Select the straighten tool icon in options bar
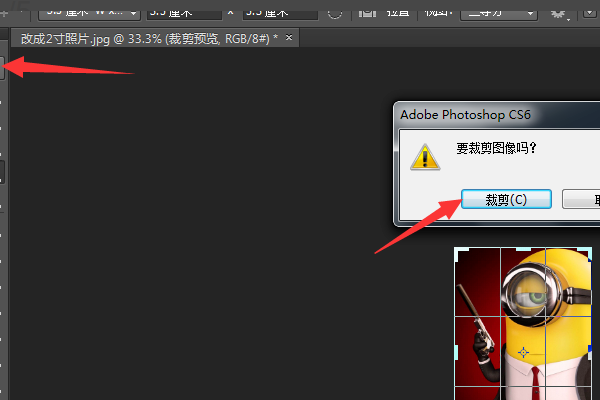The height and width of the screenshot is (400, 600). click(367, 13)
